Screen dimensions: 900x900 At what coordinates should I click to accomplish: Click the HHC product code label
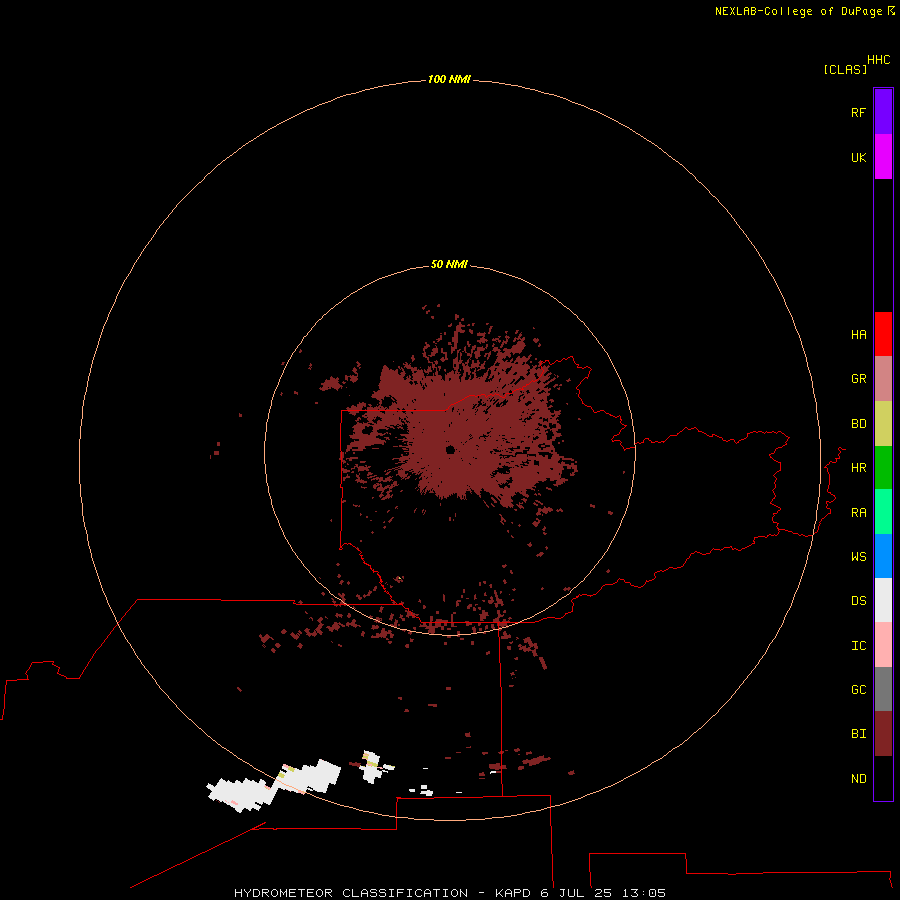point(878,60)
